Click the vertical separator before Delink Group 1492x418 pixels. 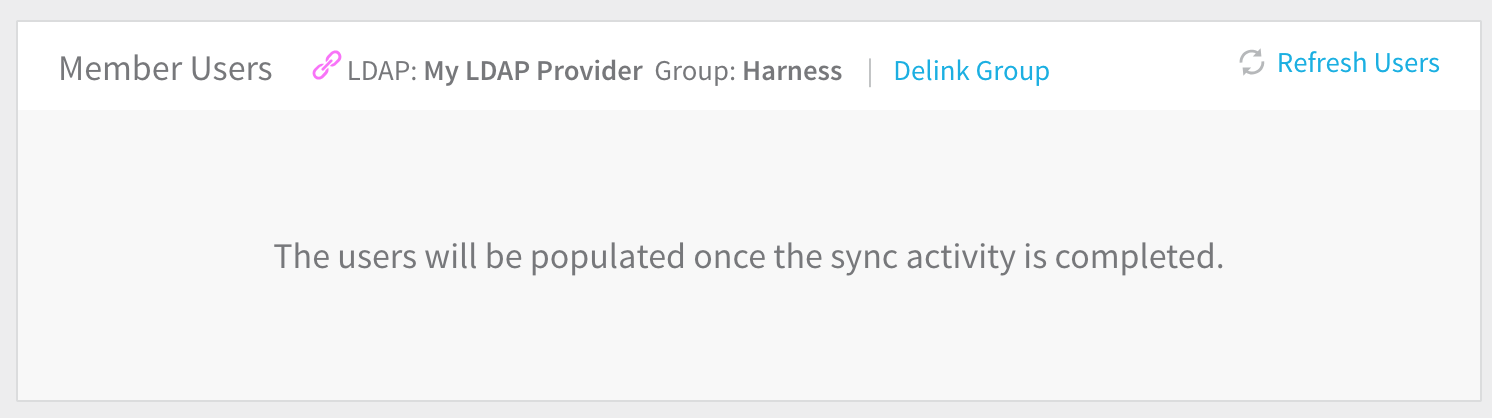tap(869, 71)
